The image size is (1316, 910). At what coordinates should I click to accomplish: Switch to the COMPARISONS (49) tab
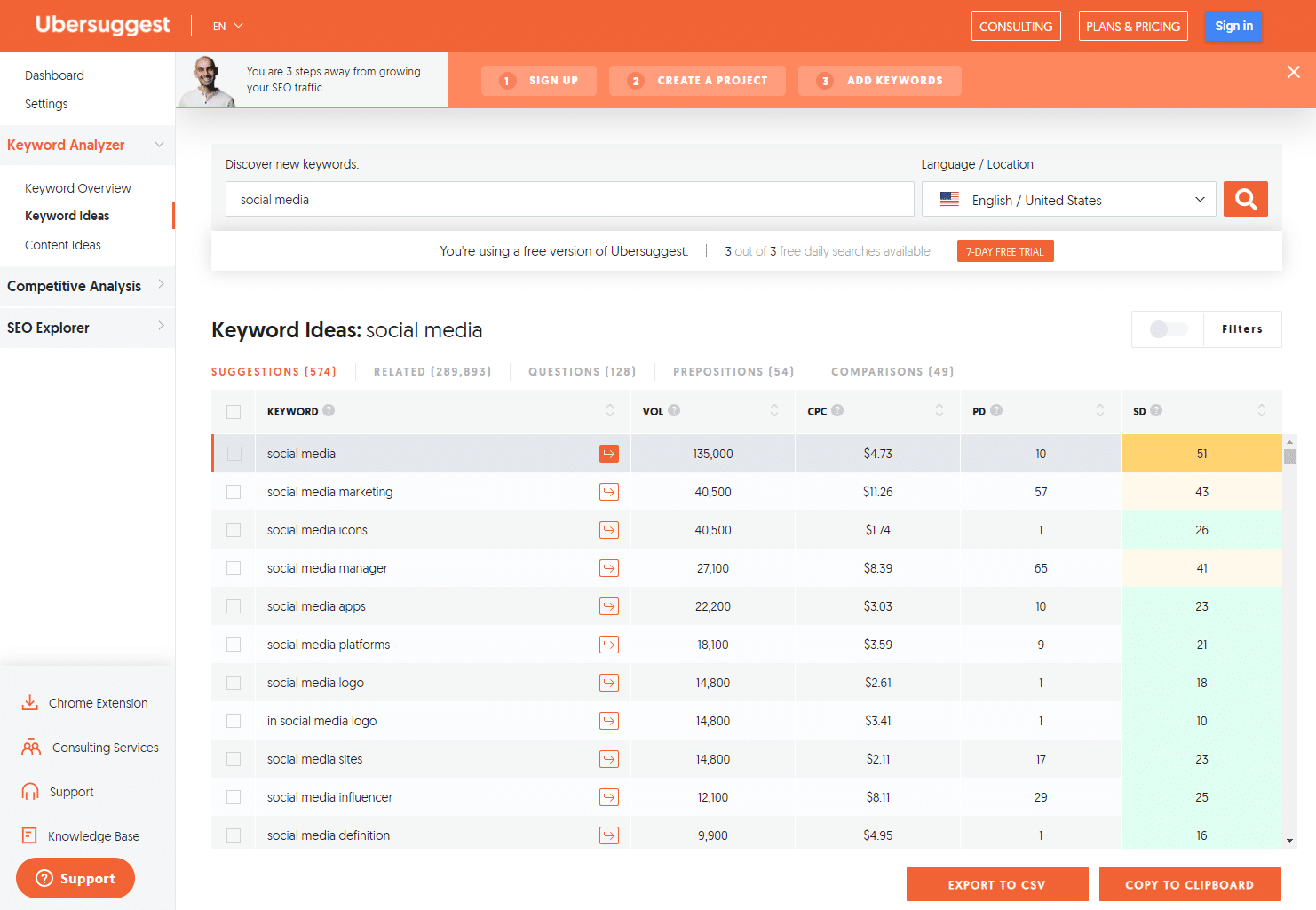(892, 371)
